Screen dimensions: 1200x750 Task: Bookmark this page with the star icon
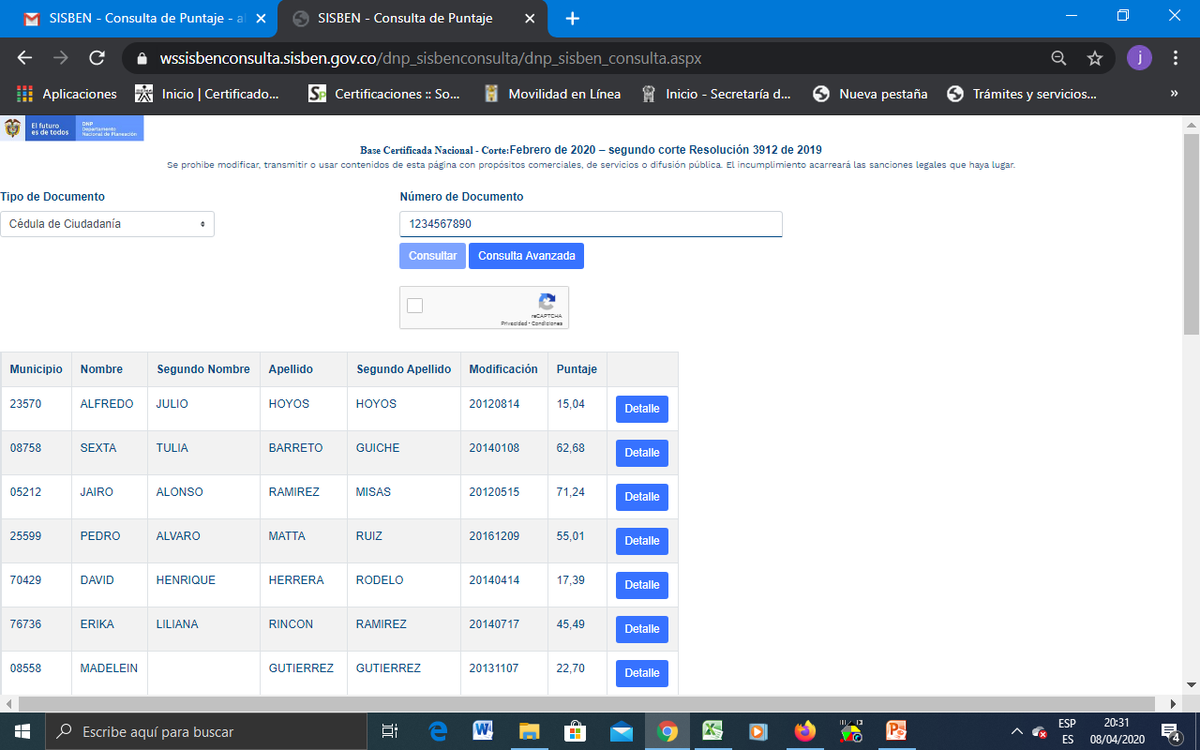pos(1095,58)
